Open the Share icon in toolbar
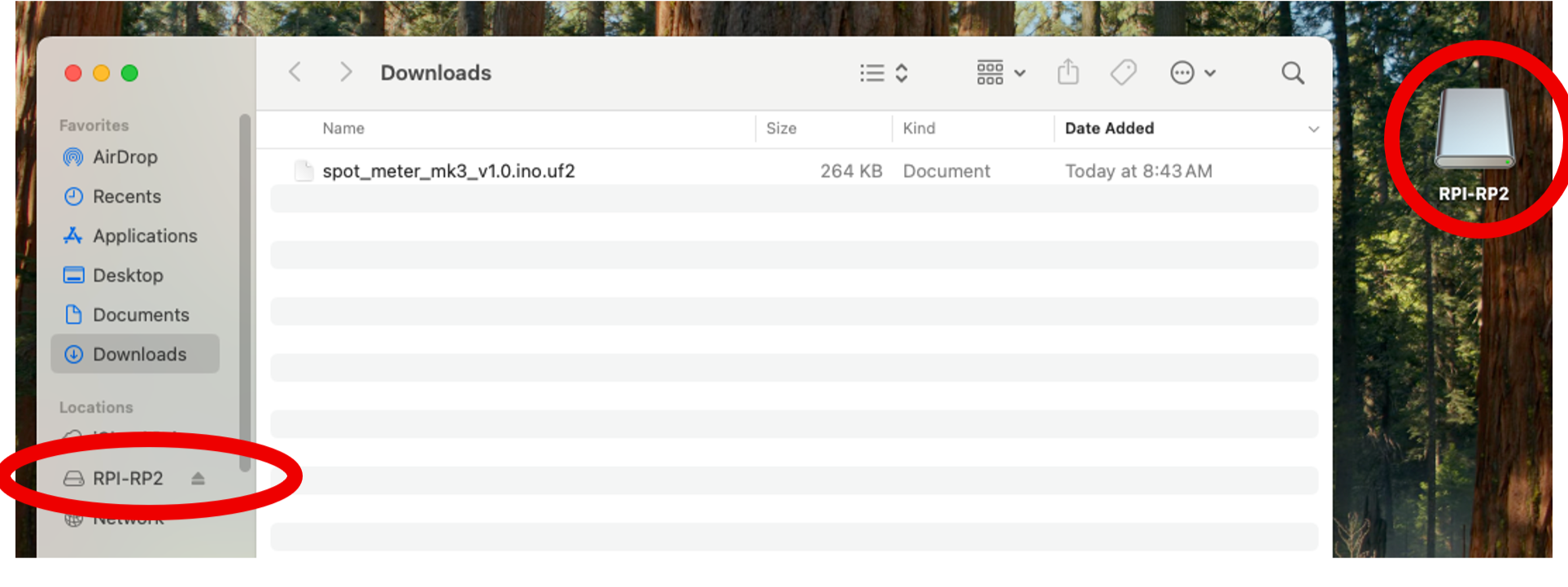Viewport: 1568px width, 587px height. tap(1068, 72)
